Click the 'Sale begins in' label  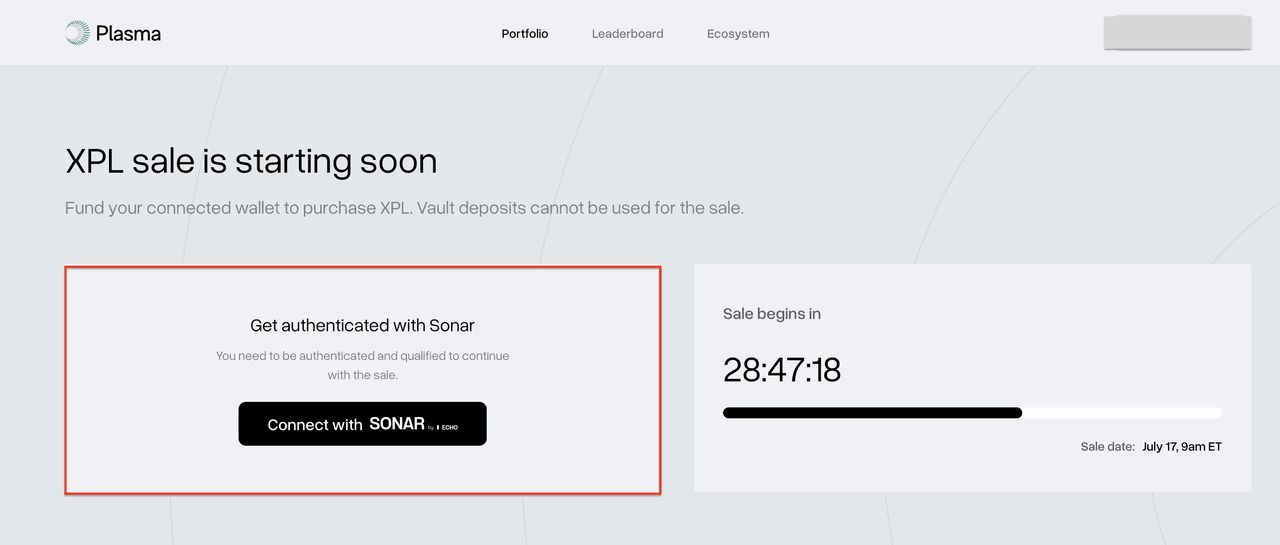(772, 314)
